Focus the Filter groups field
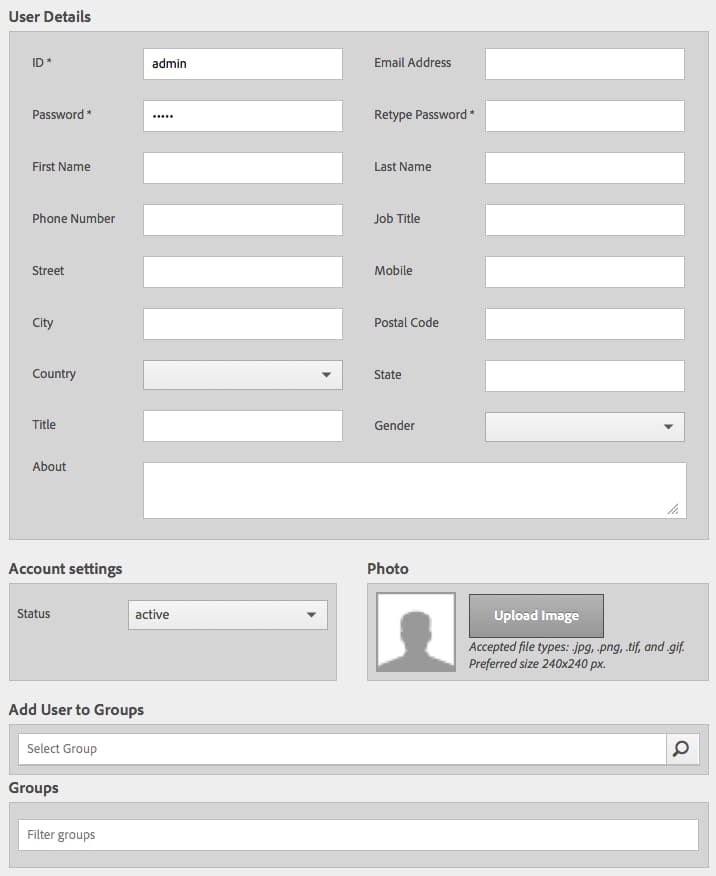 [x=358, y=835]
